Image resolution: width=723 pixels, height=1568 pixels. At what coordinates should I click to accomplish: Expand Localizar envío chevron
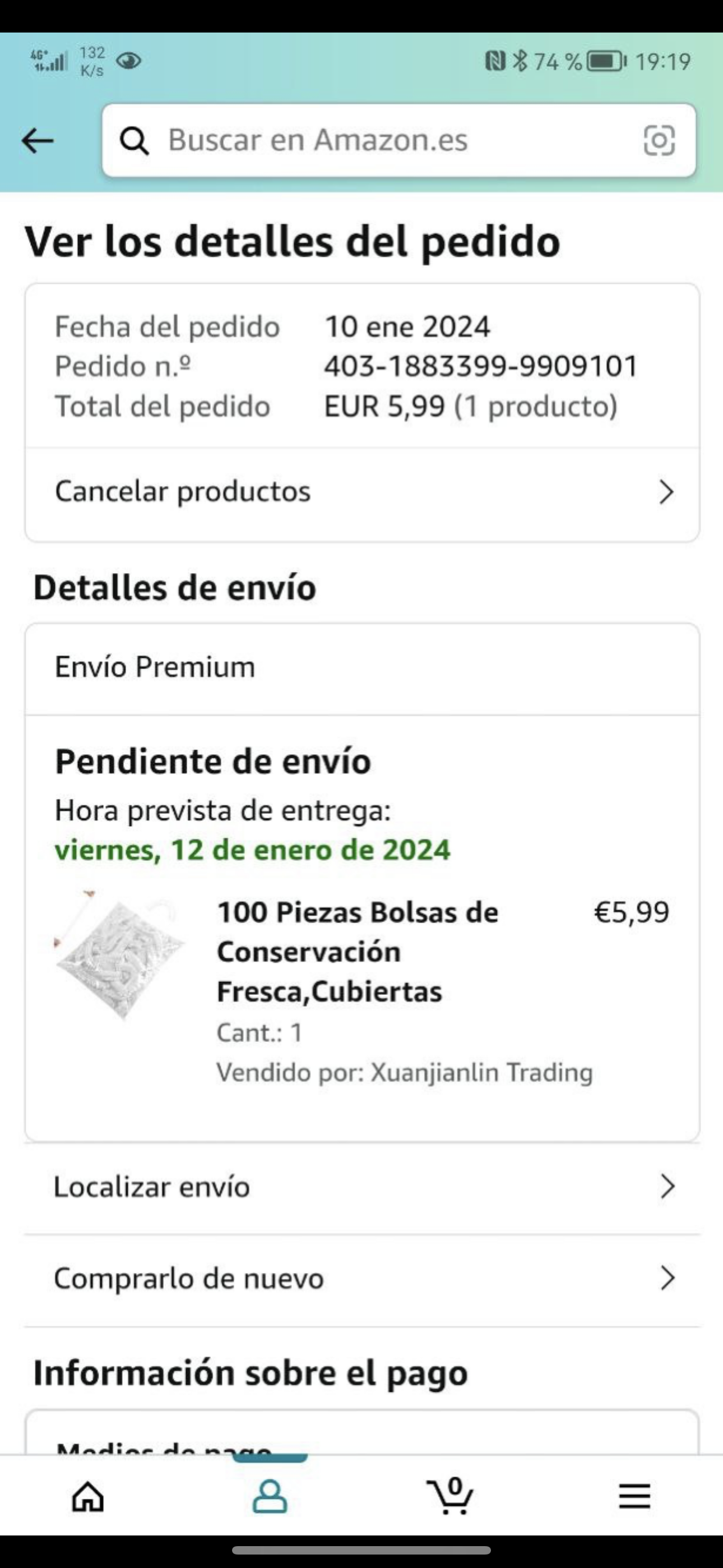tap(667, 1187)
